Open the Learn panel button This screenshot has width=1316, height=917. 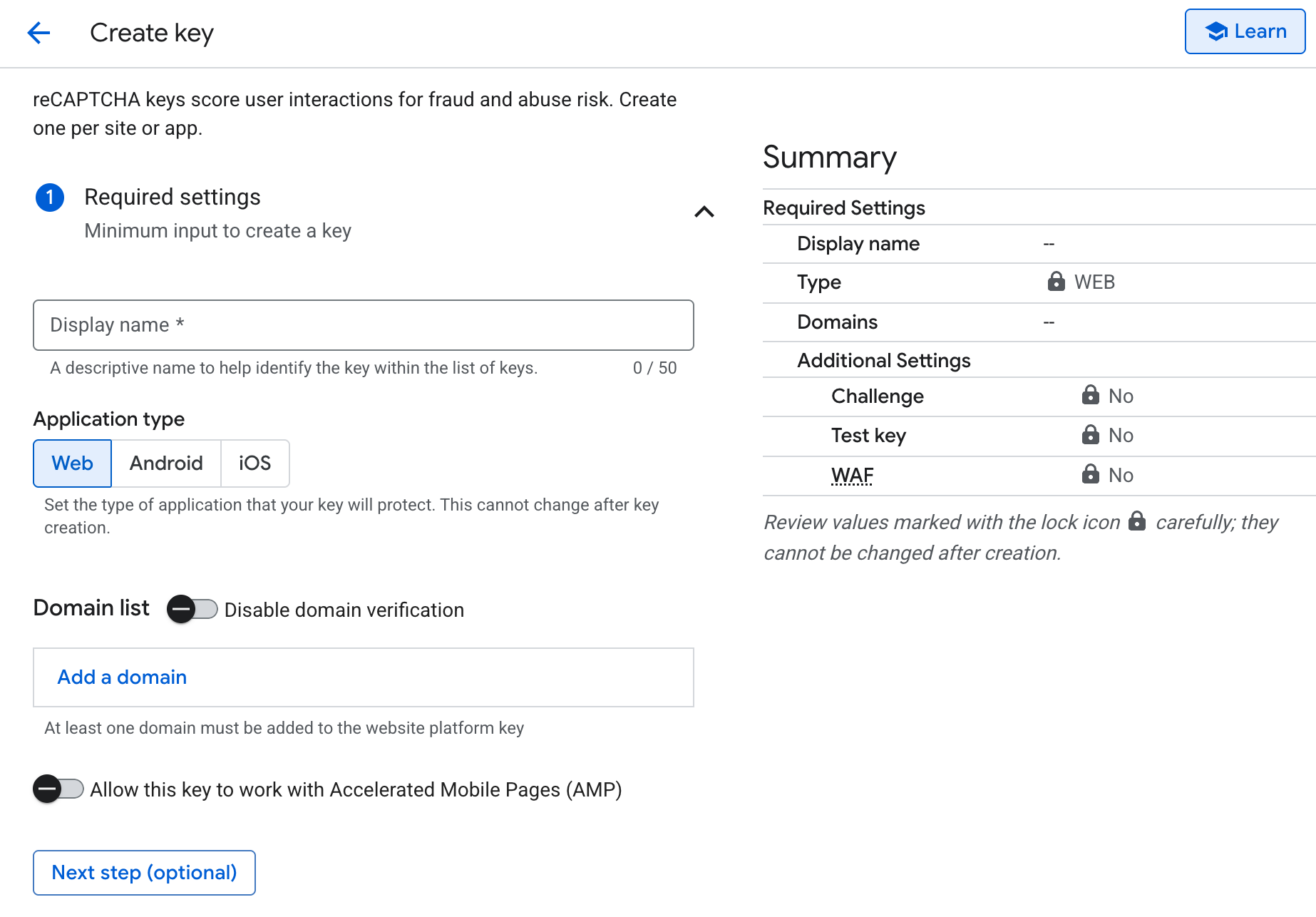point(1245,31)
